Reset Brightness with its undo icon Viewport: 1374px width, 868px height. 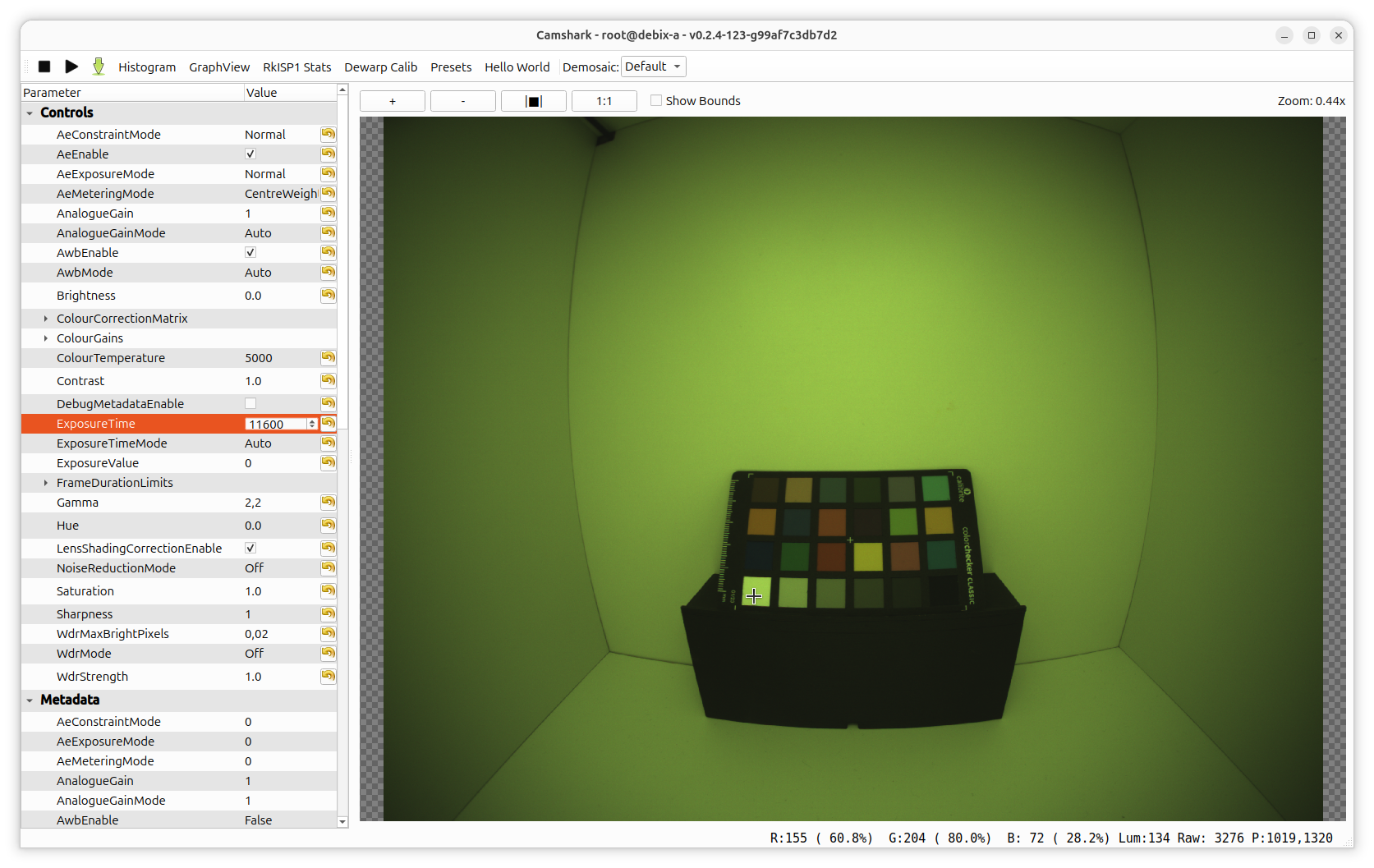click(329, 295)
